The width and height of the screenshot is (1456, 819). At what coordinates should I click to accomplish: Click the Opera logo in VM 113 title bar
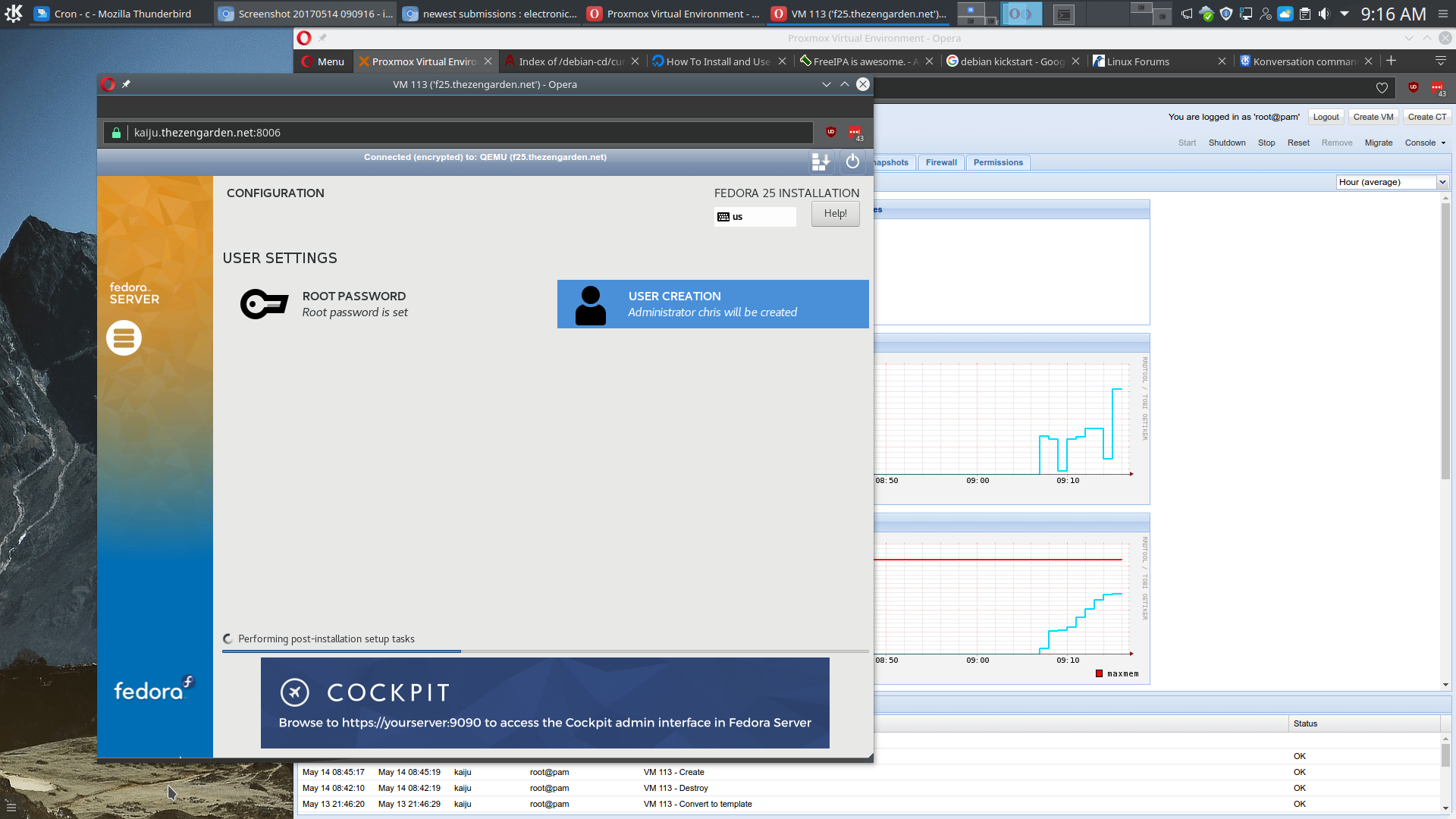point(108,84)
